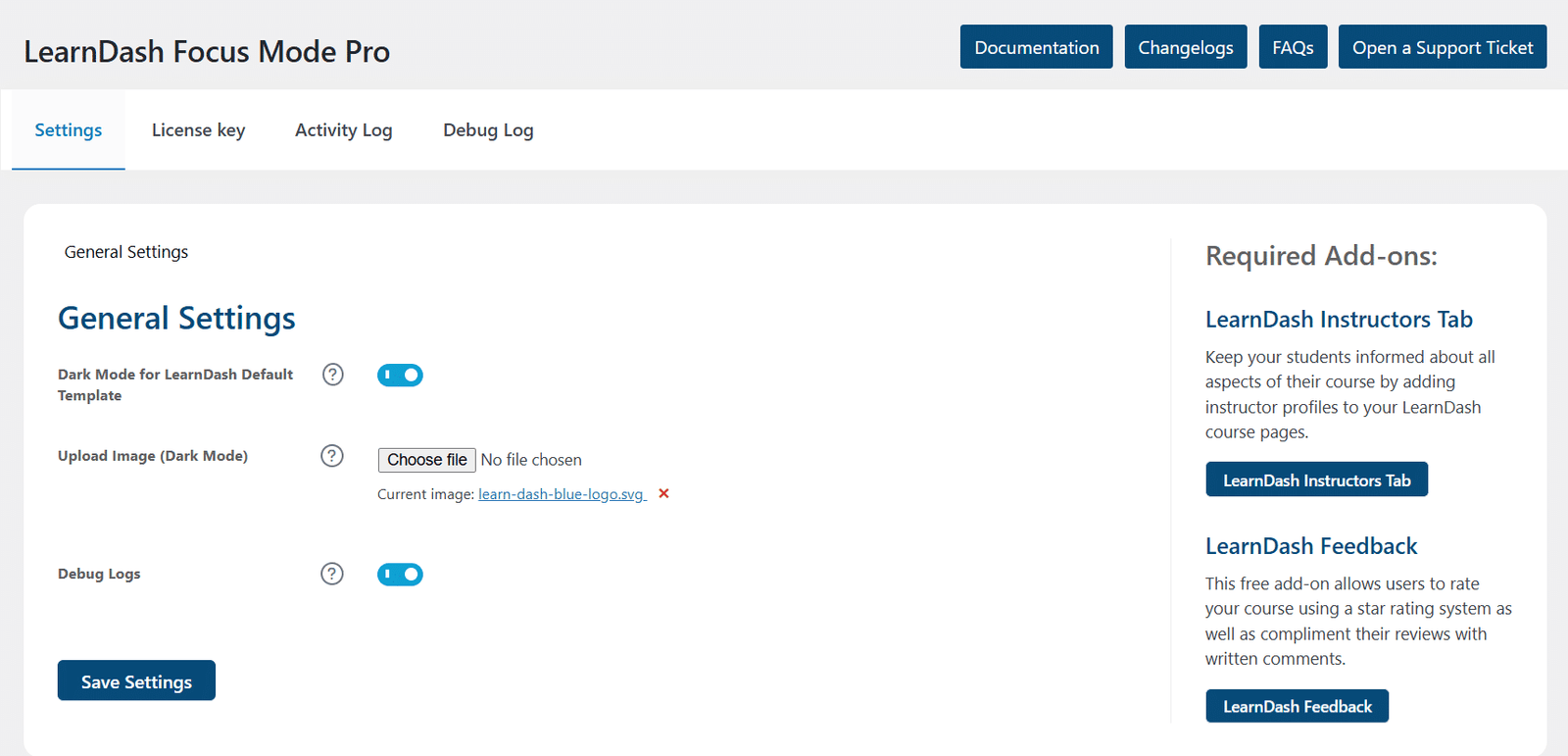Open learn-dash-blue-logo.svg link
The height and width of the screenshot is (756, 1568).
563,494
